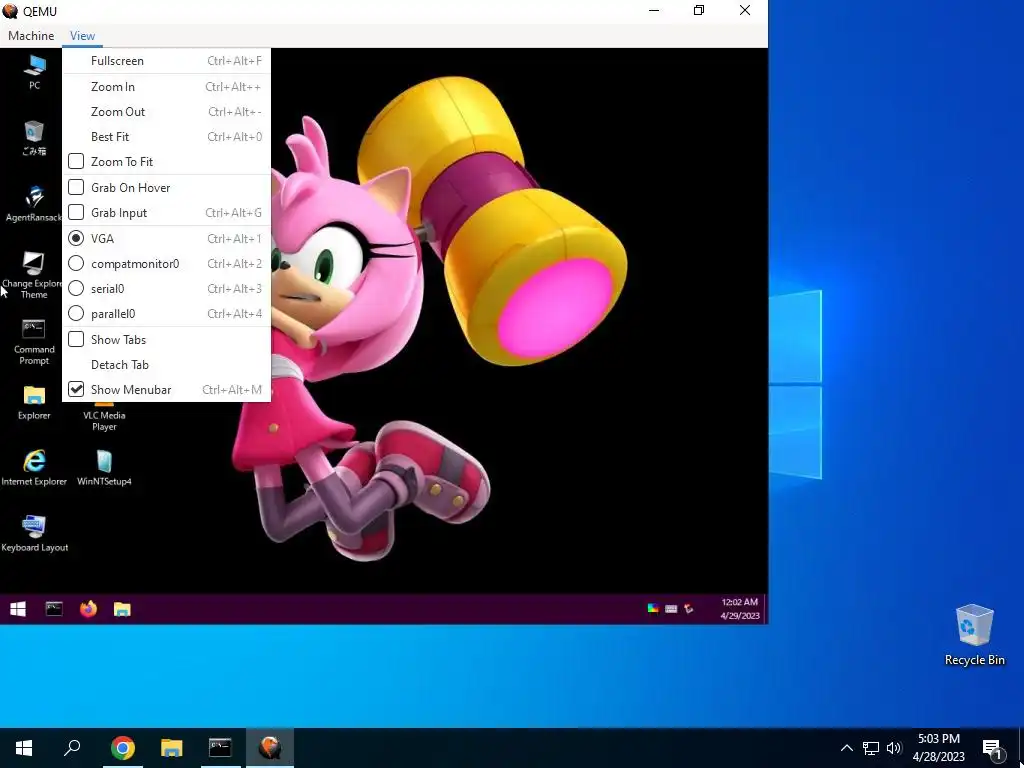
Task: Open the Command Prompt desktop shortcut
Action: point(34,342)
